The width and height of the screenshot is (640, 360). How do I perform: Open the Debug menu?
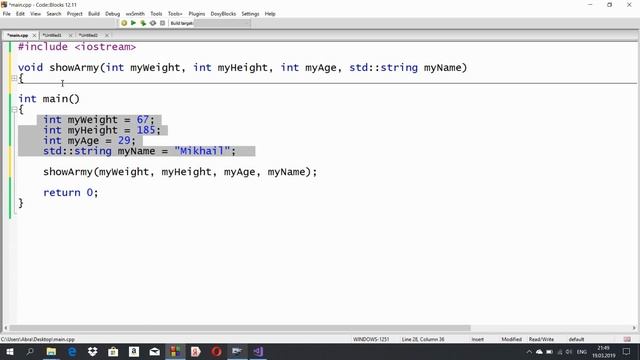pyautogui.click(x=113, y=14)
